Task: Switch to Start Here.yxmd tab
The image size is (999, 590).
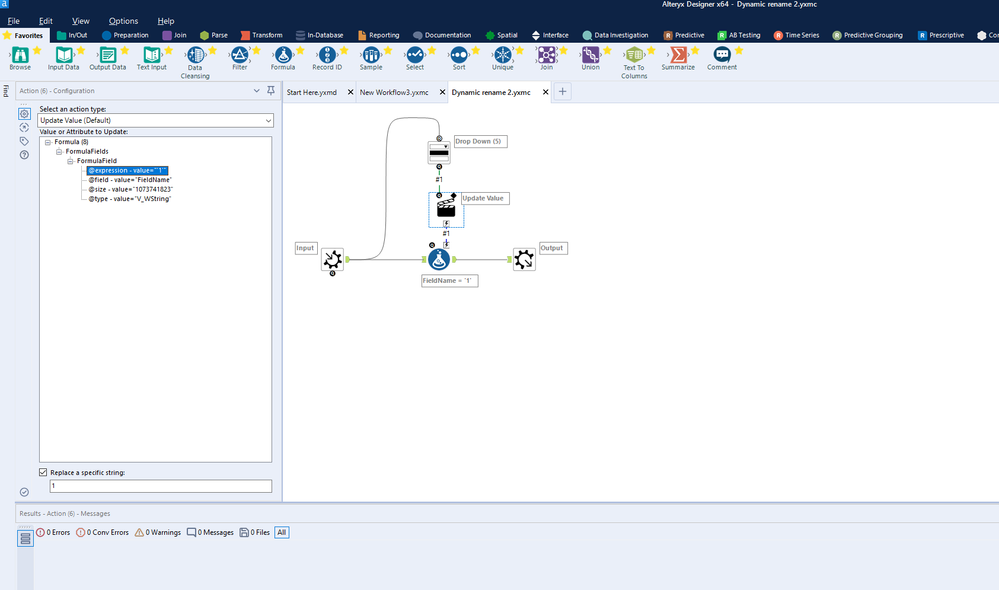Action: (312, 92)
